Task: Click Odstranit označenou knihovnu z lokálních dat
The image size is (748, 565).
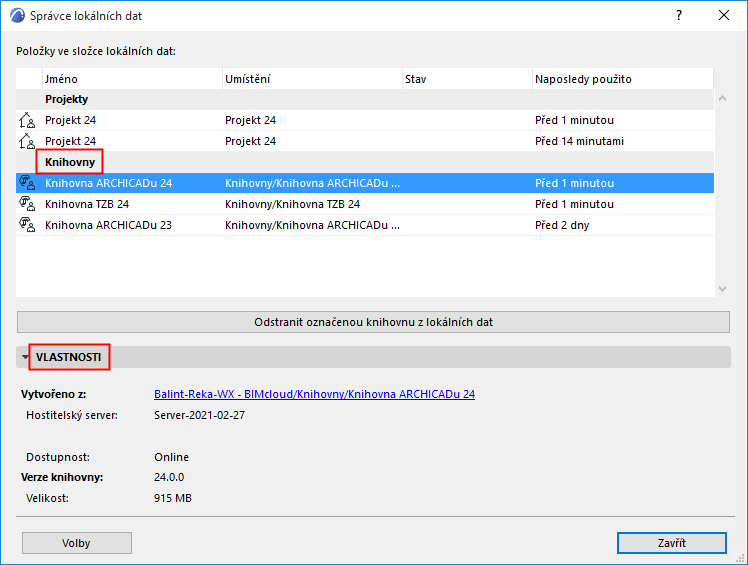Action: point(374,322)
